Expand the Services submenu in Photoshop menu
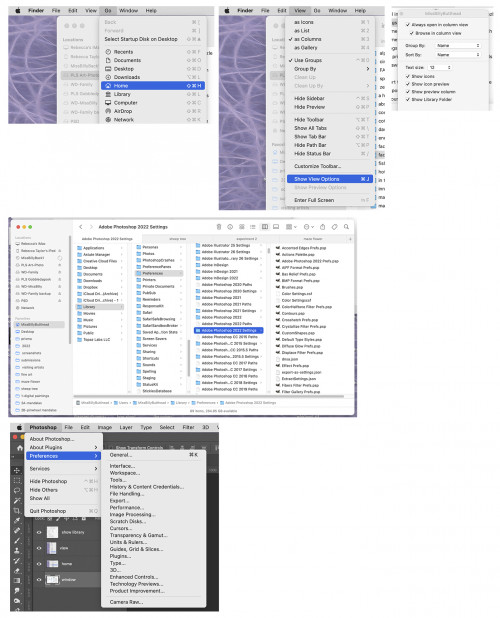This screenshot has height=618, width=500. tap(63, 469)
